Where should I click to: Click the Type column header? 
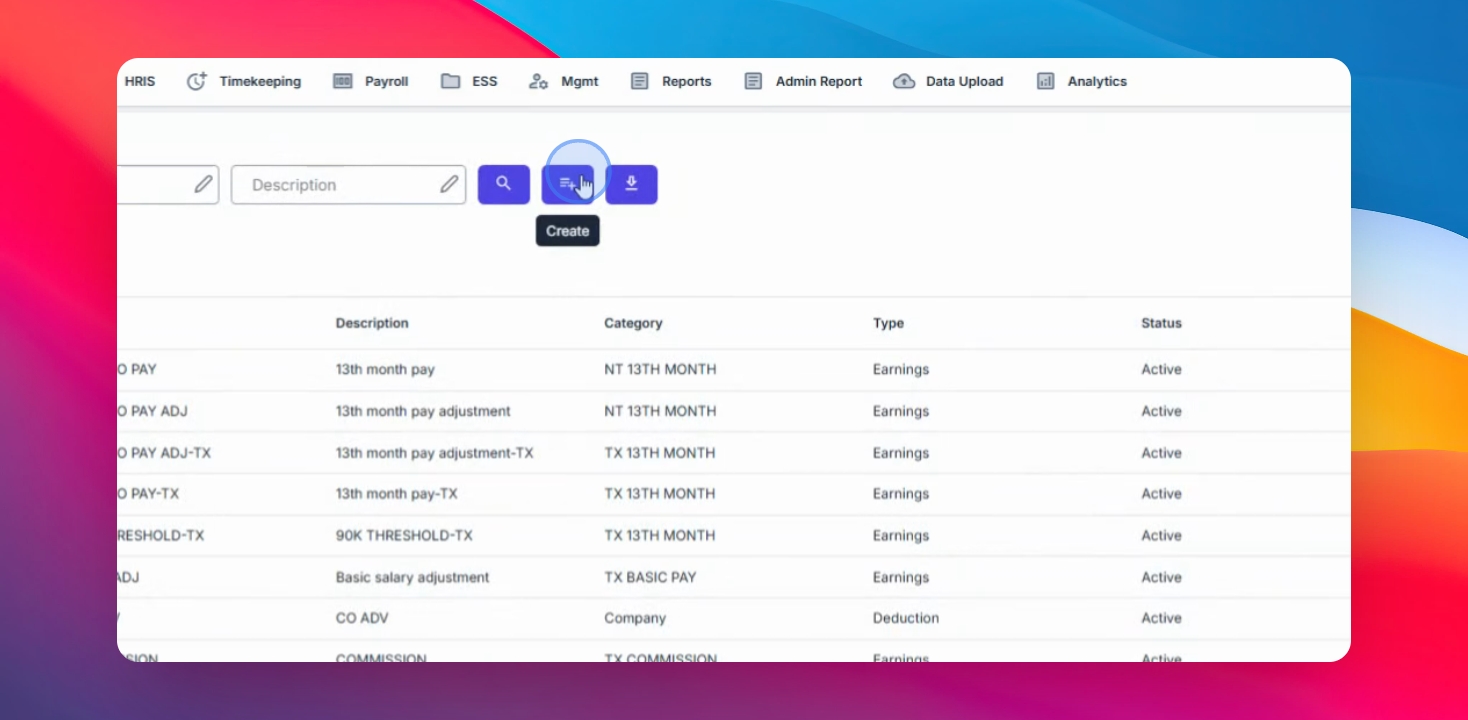point(888,323)
